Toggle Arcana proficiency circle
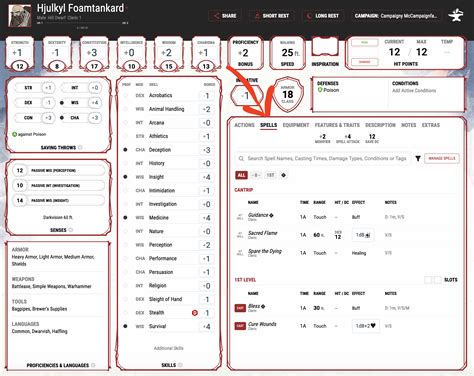The height and width of the screenshot is (376, 474). point(125,123)
